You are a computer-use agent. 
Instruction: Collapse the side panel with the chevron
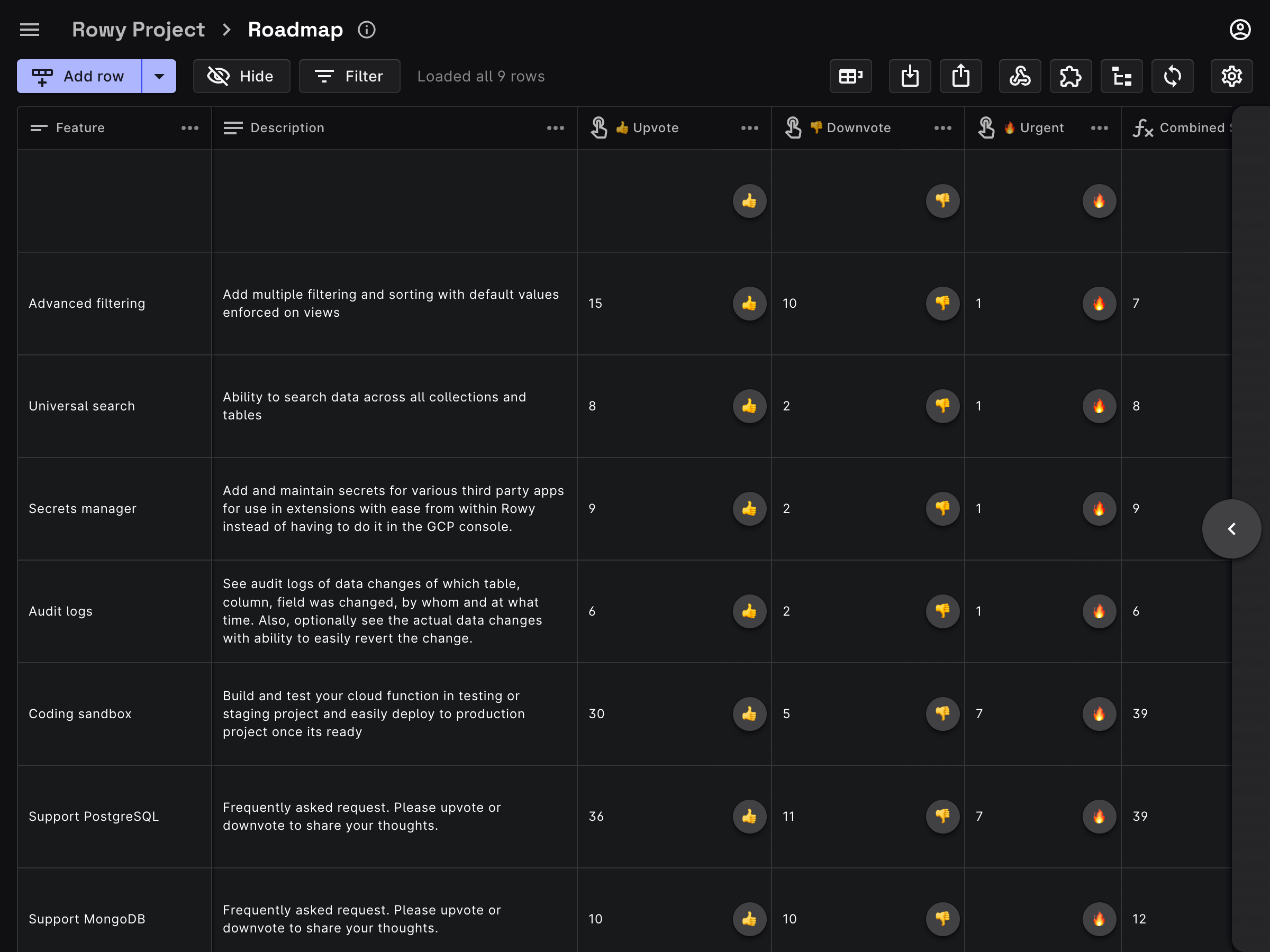click(1231, 528)
